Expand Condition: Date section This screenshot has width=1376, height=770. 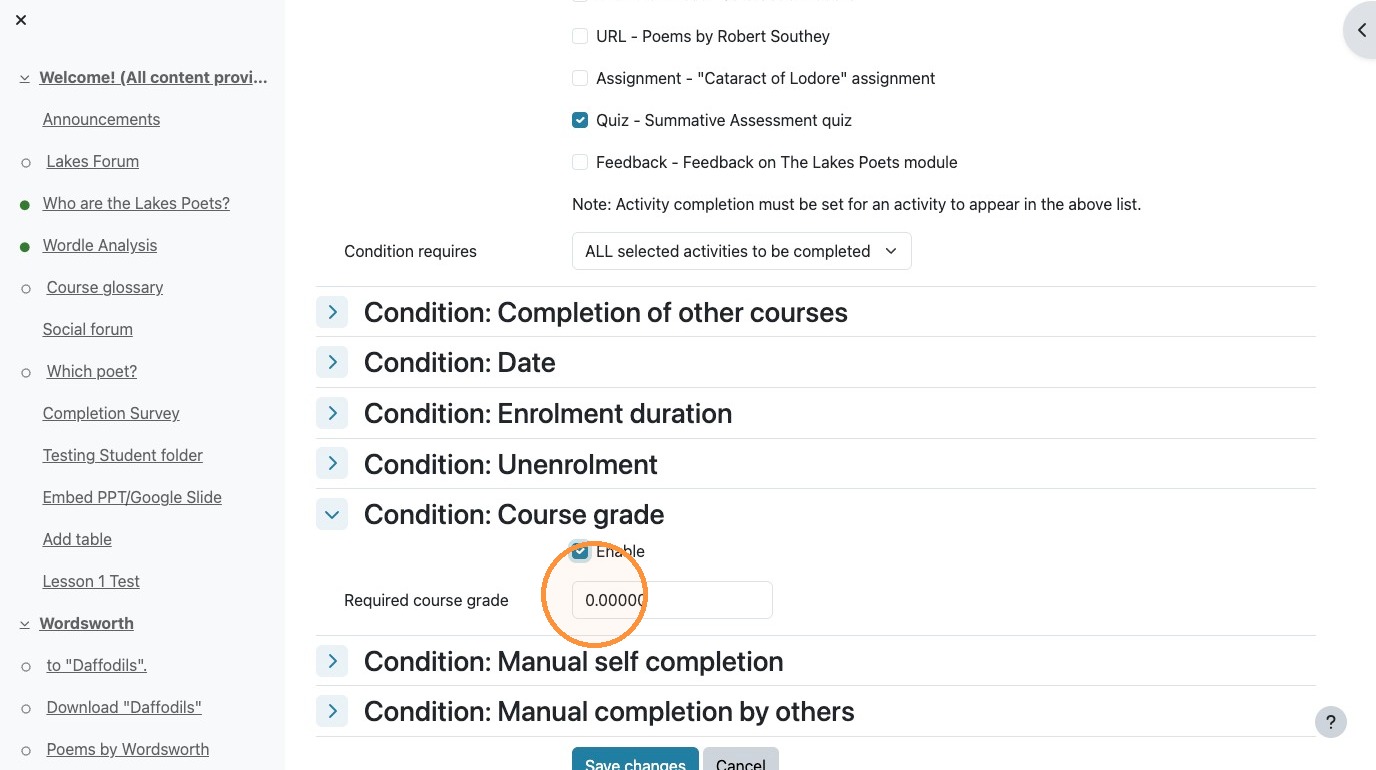click(x=332, y=362)
